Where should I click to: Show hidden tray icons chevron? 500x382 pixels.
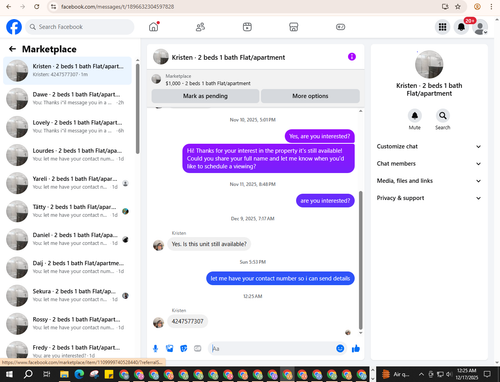pyautogui.click(x=421, y=374)
